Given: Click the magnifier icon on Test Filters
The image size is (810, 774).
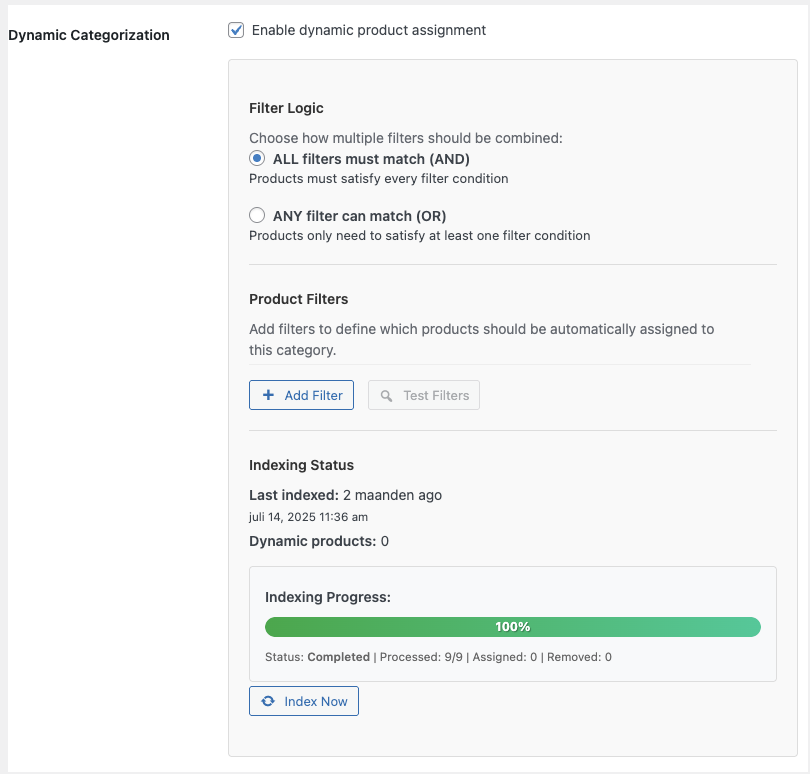Looking at the screenshot, I should (x=387, y=395).
